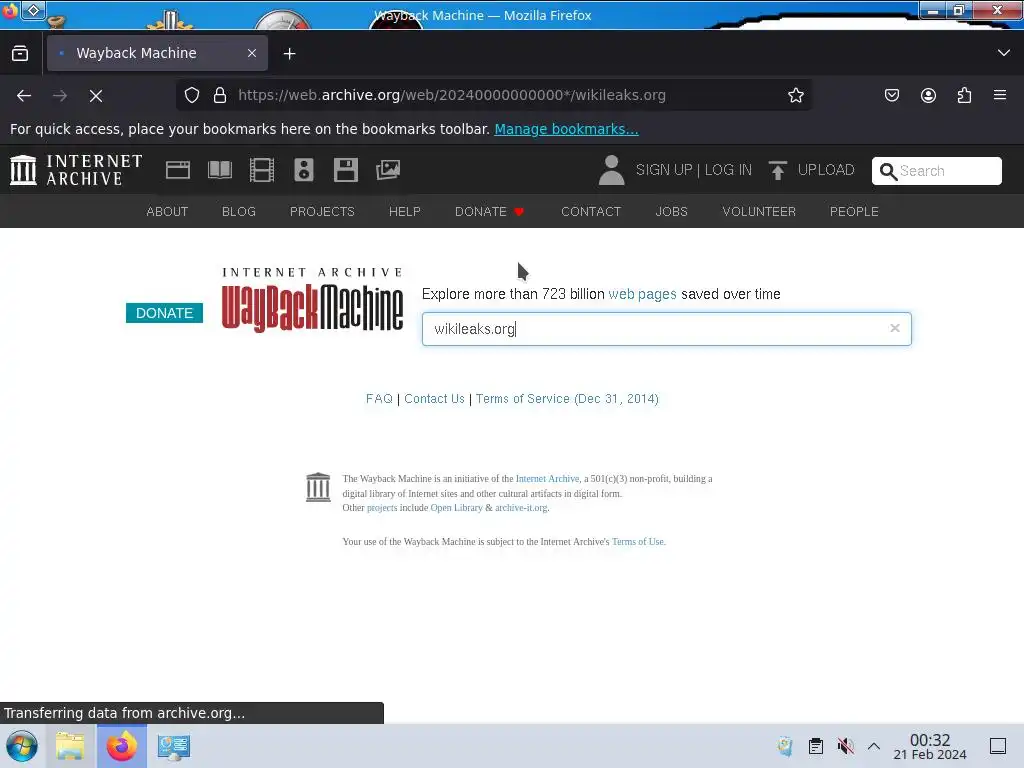This screenshot has width=1024, height=768.
Task: Save page to Pocket
Action: tap(891, 95)
